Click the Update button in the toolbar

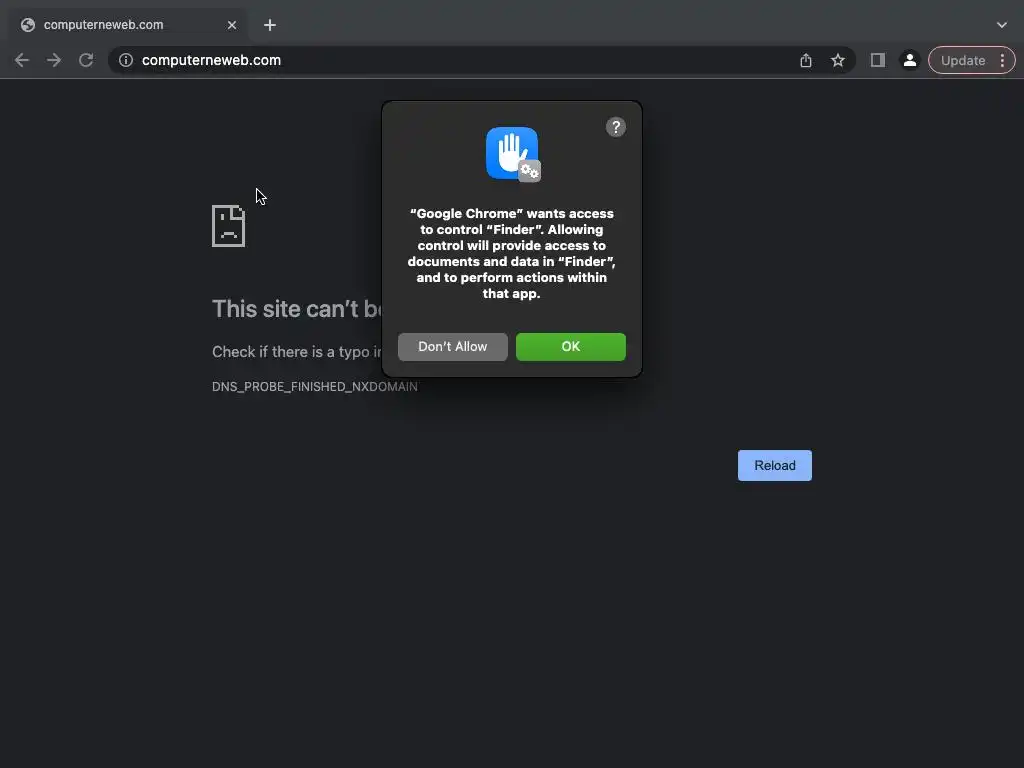(963, 60)
